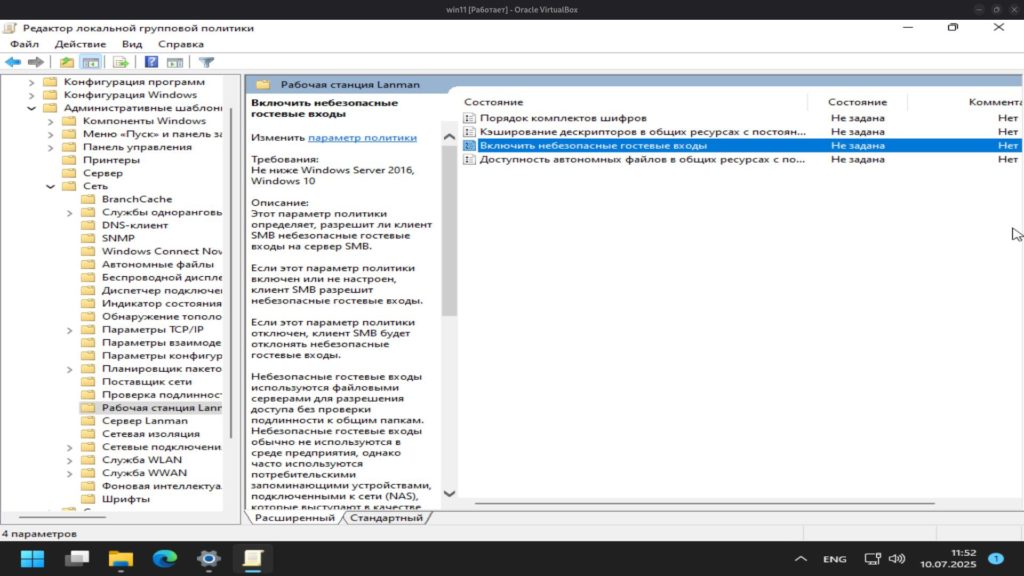Select the 'Сервер Lanman' folder in tree

coord(144,421)
